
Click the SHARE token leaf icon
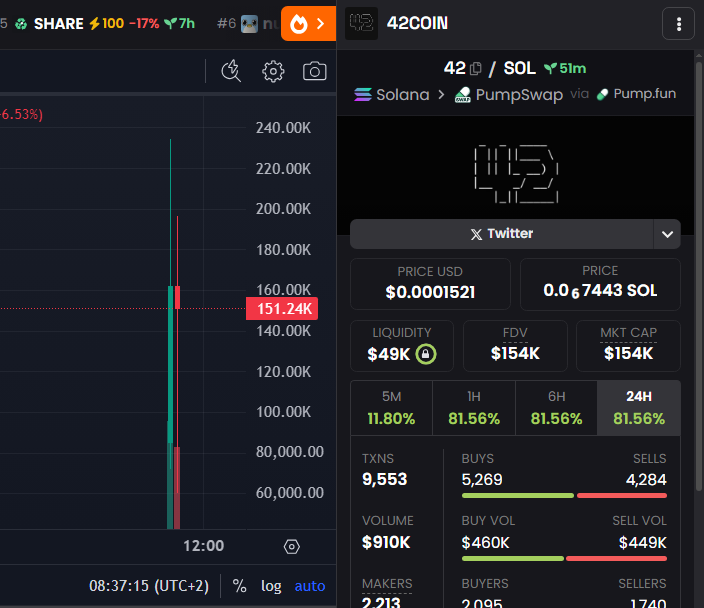coord(21,23)
